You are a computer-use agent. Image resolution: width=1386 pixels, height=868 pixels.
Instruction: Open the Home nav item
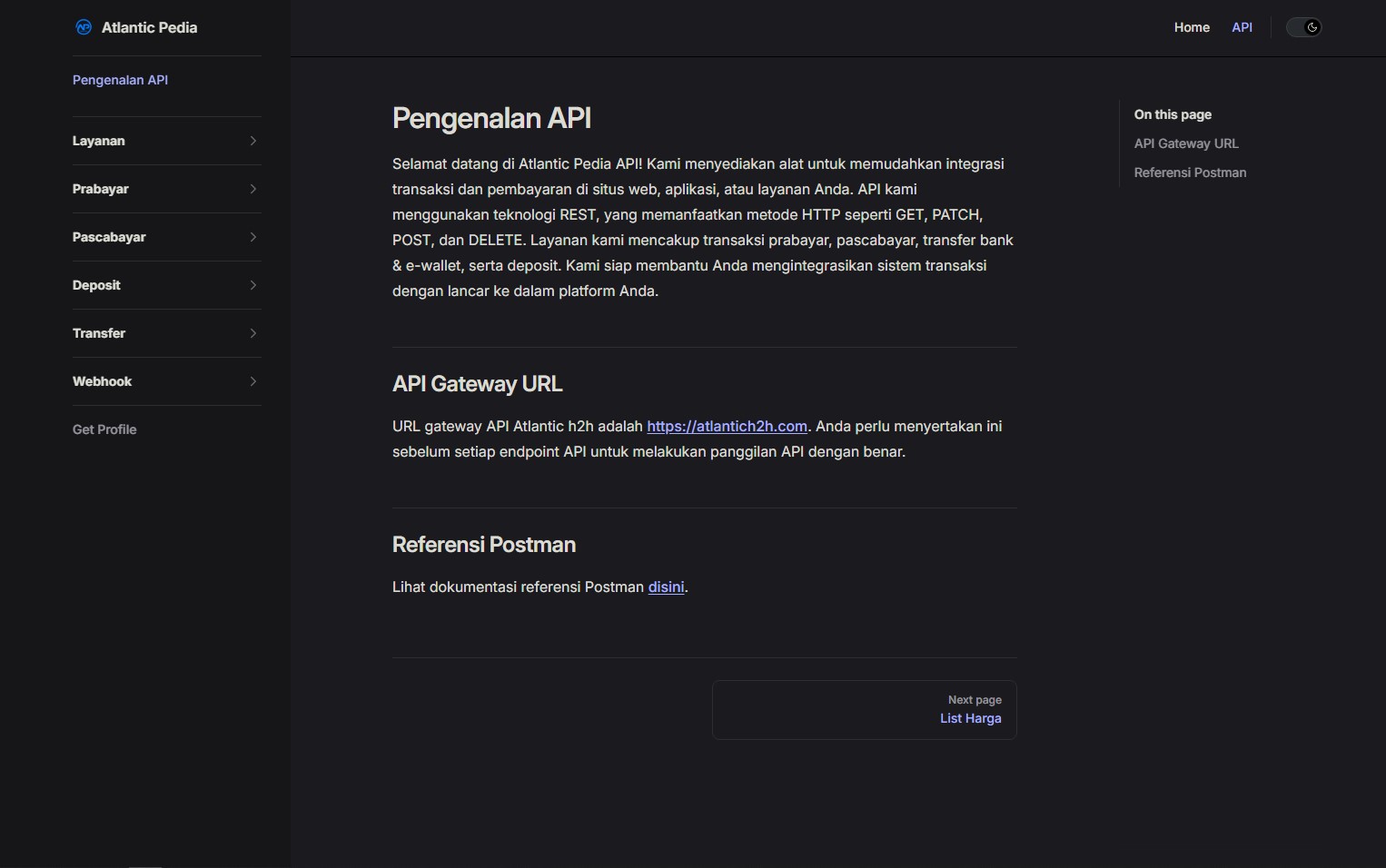(x=1191, y=27)
